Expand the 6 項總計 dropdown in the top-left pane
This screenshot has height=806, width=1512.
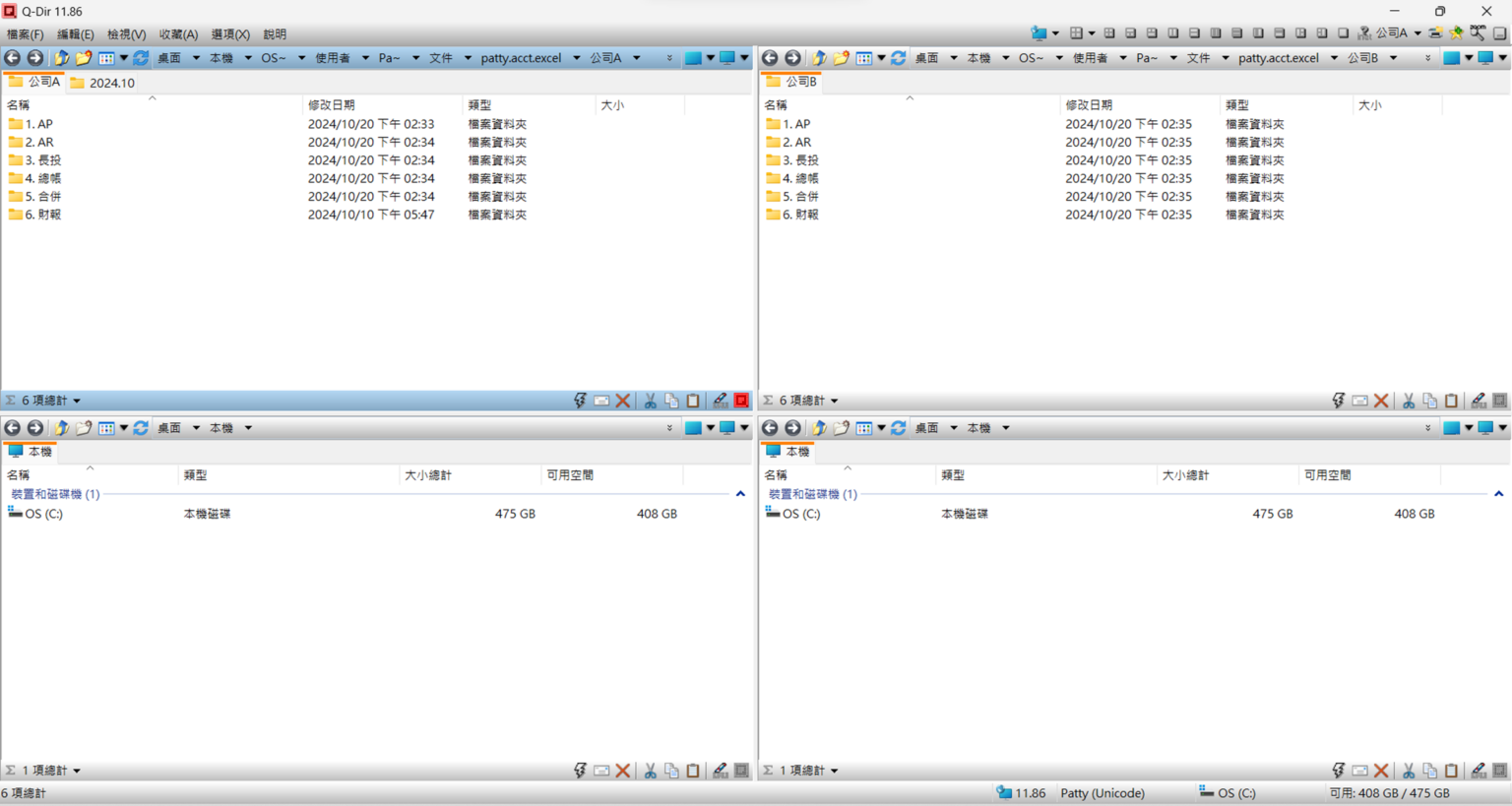(x=77, y=402)
